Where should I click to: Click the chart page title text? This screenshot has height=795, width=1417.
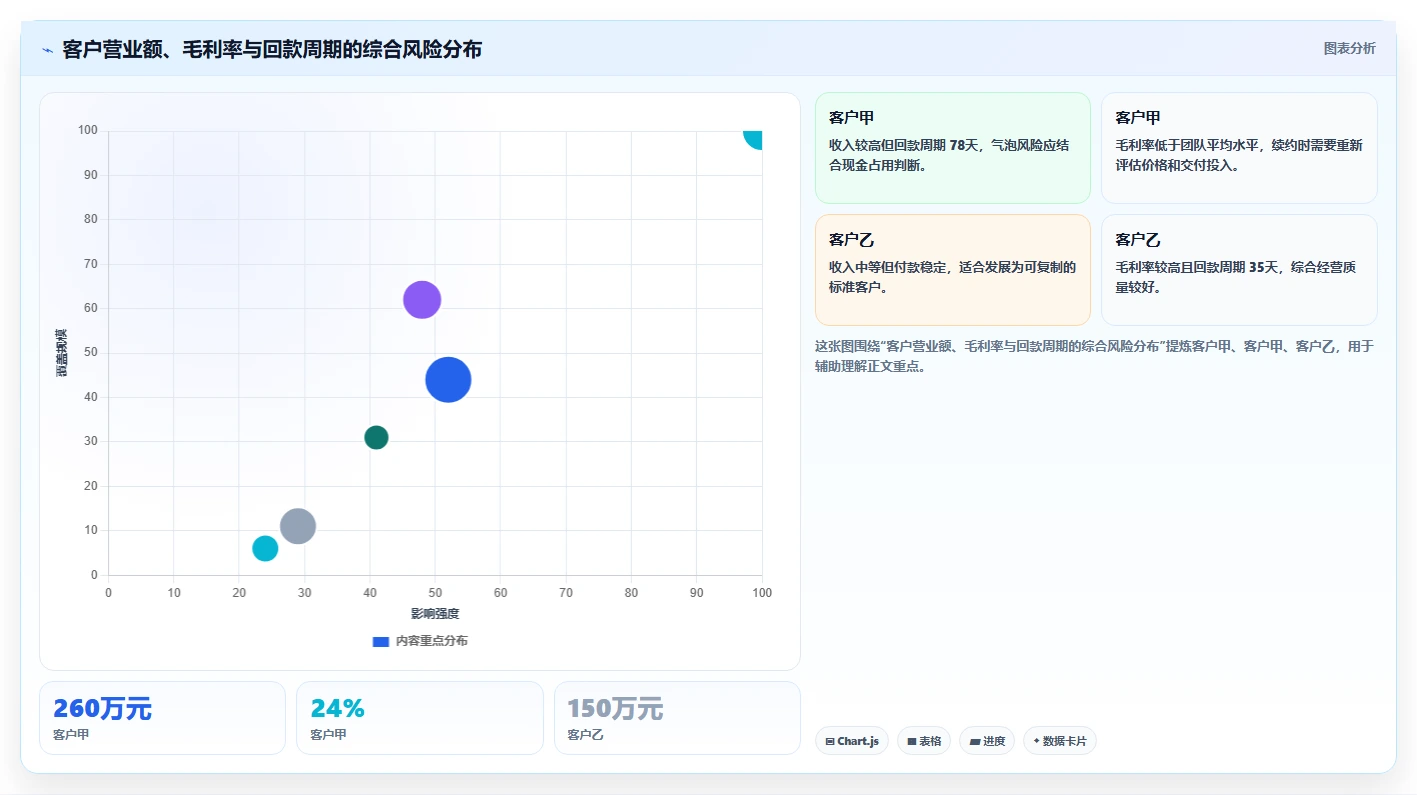(x=272, y=49)
